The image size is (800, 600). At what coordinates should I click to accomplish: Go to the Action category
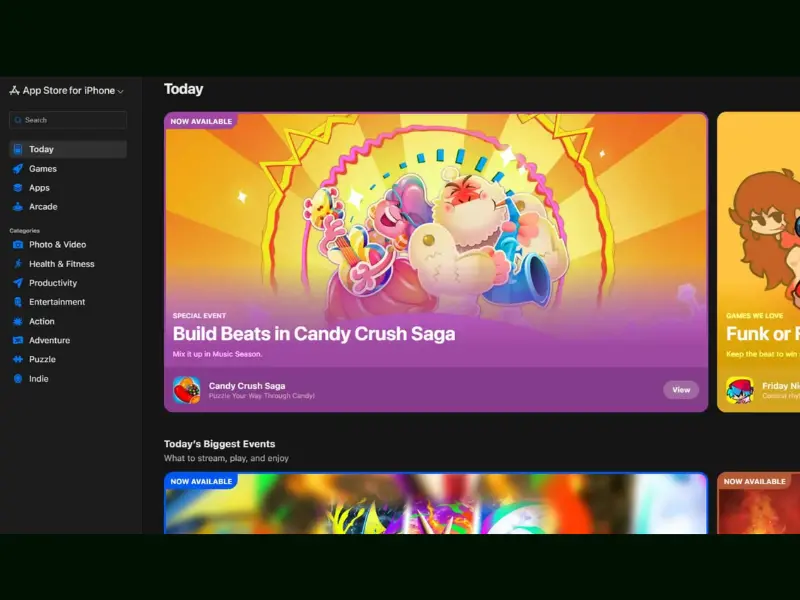pyautogui.click(x=42, y=322)
